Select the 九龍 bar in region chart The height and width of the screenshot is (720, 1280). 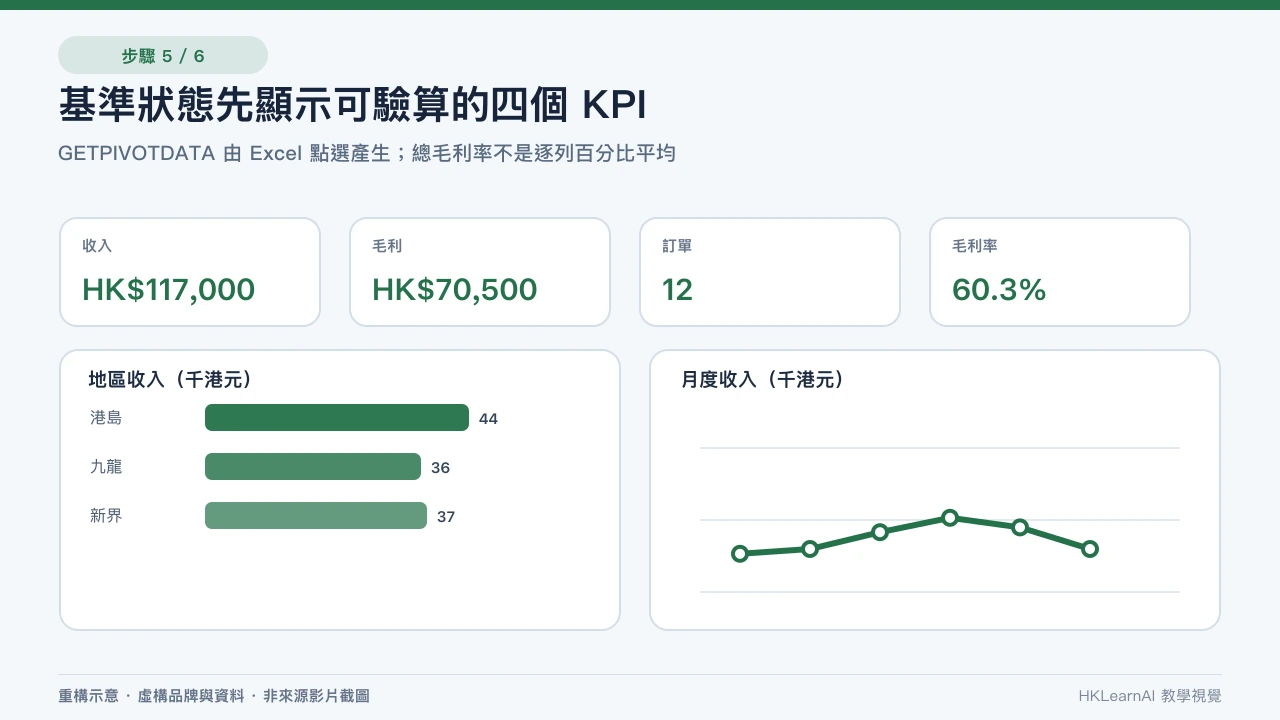[x=313, y=466]
